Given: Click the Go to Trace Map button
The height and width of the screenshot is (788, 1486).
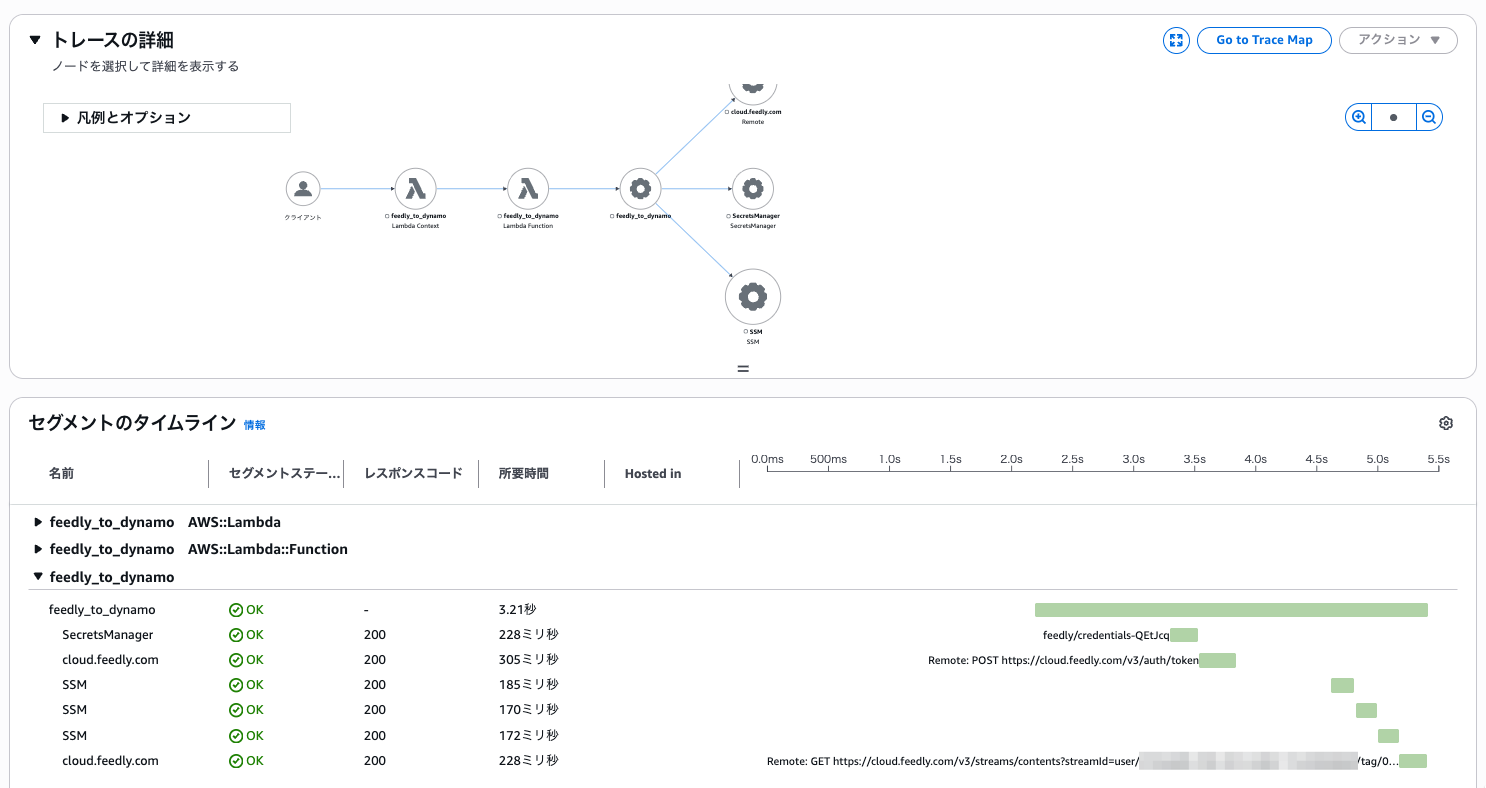Looking at the screenshot, I should tap(1264, 40).
